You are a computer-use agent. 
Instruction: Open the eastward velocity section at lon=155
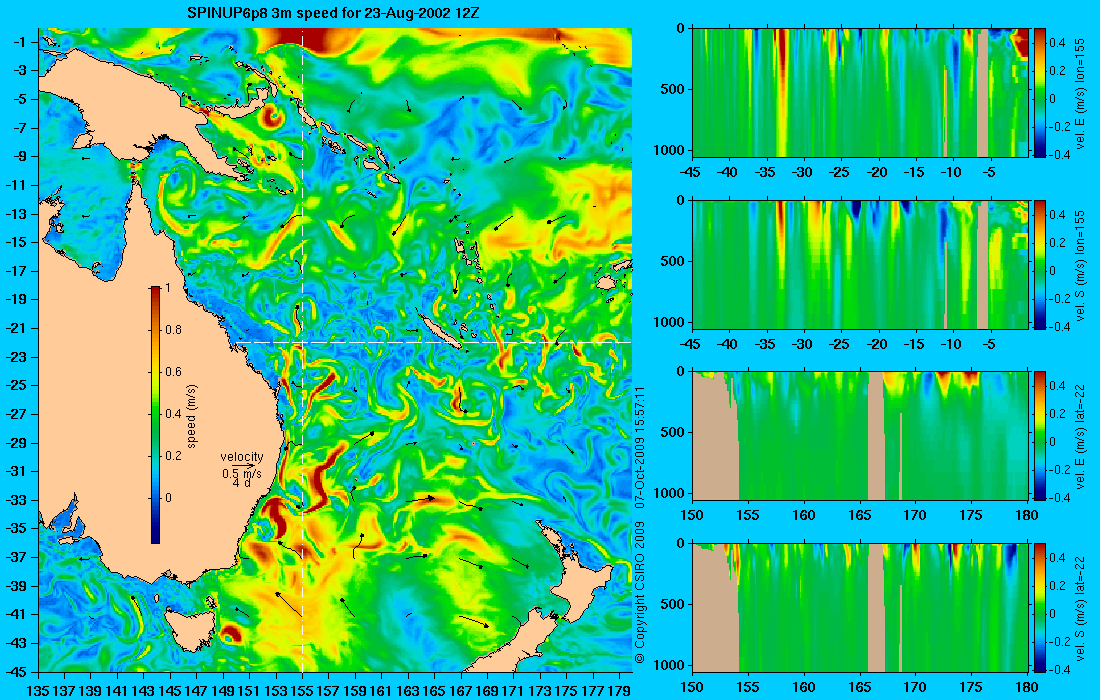coord(860,92)
